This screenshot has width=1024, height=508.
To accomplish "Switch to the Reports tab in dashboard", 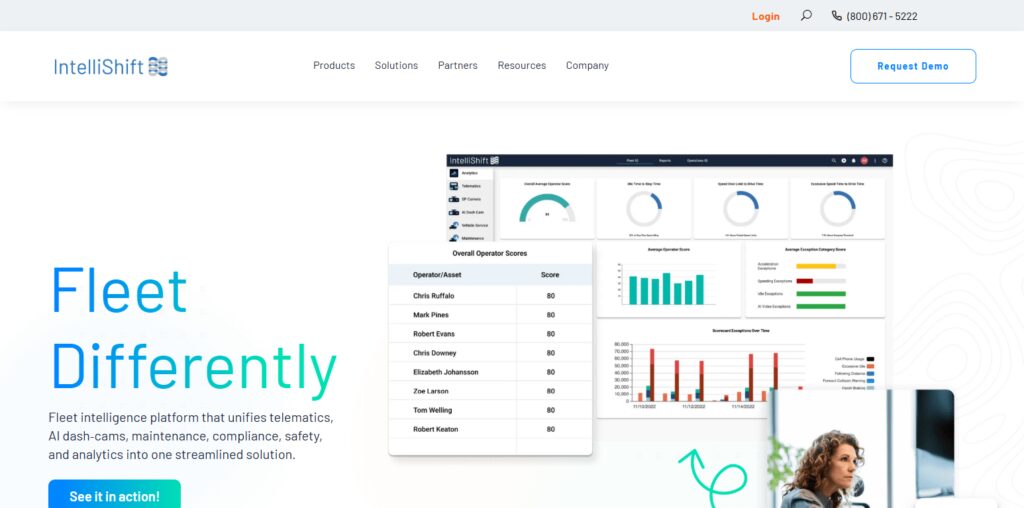I will click(665, 161).
